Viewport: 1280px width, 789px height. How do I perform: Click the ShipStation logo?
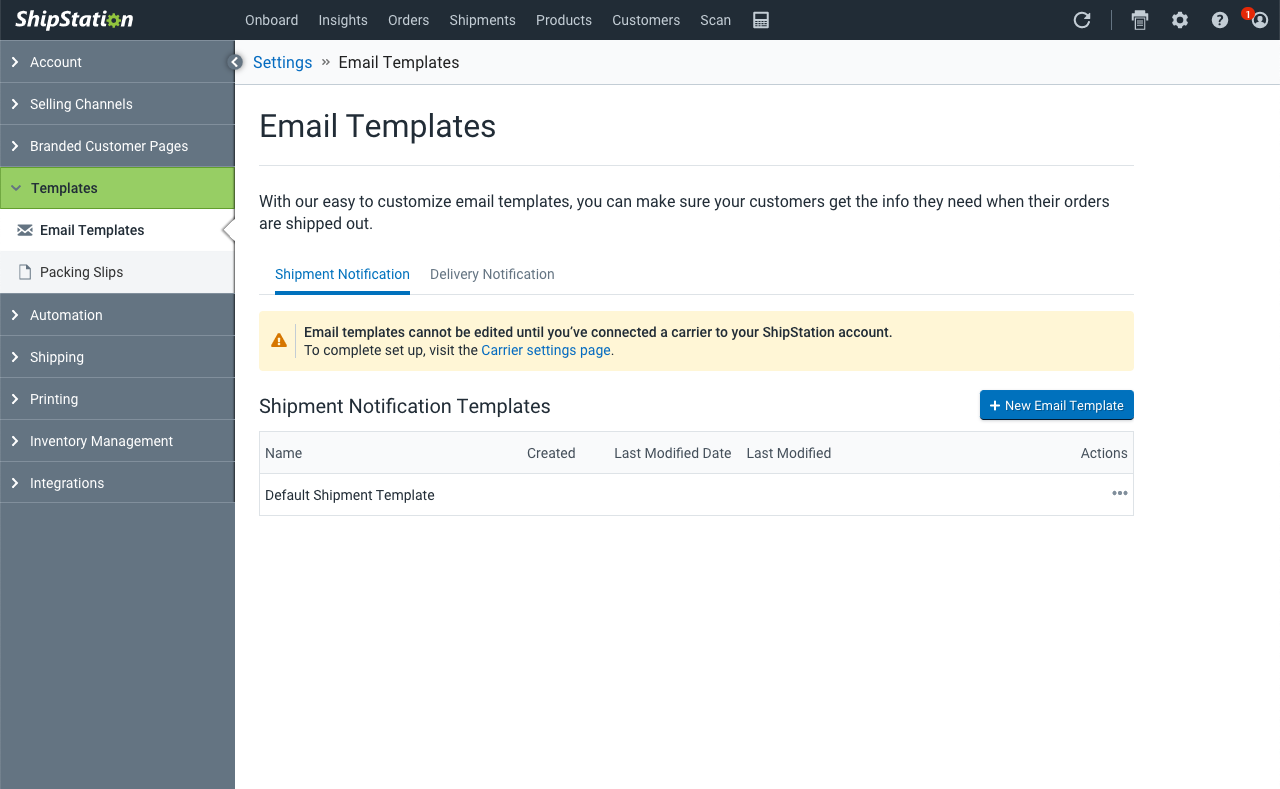coord(73,19)
